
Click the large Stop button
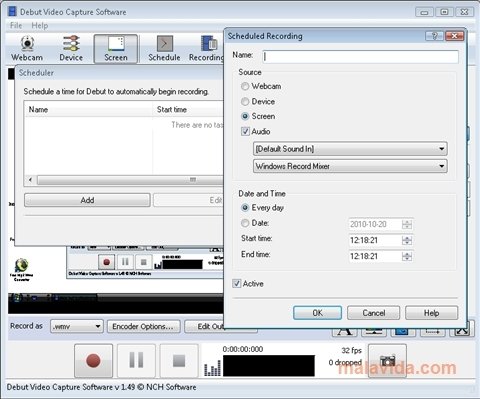coord(179,361)
